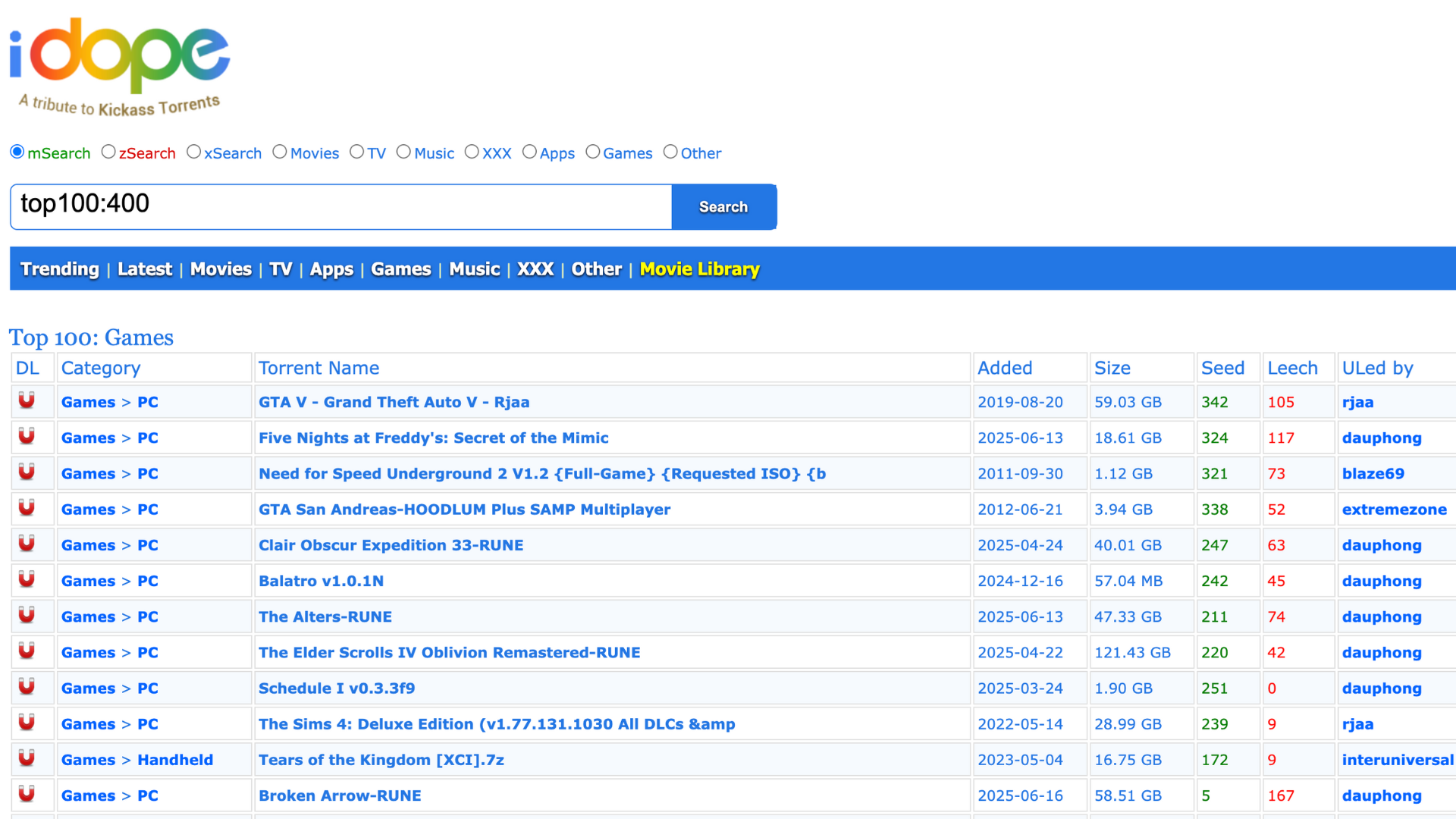Go to Movie Library in navigation bar

(699, 269)
